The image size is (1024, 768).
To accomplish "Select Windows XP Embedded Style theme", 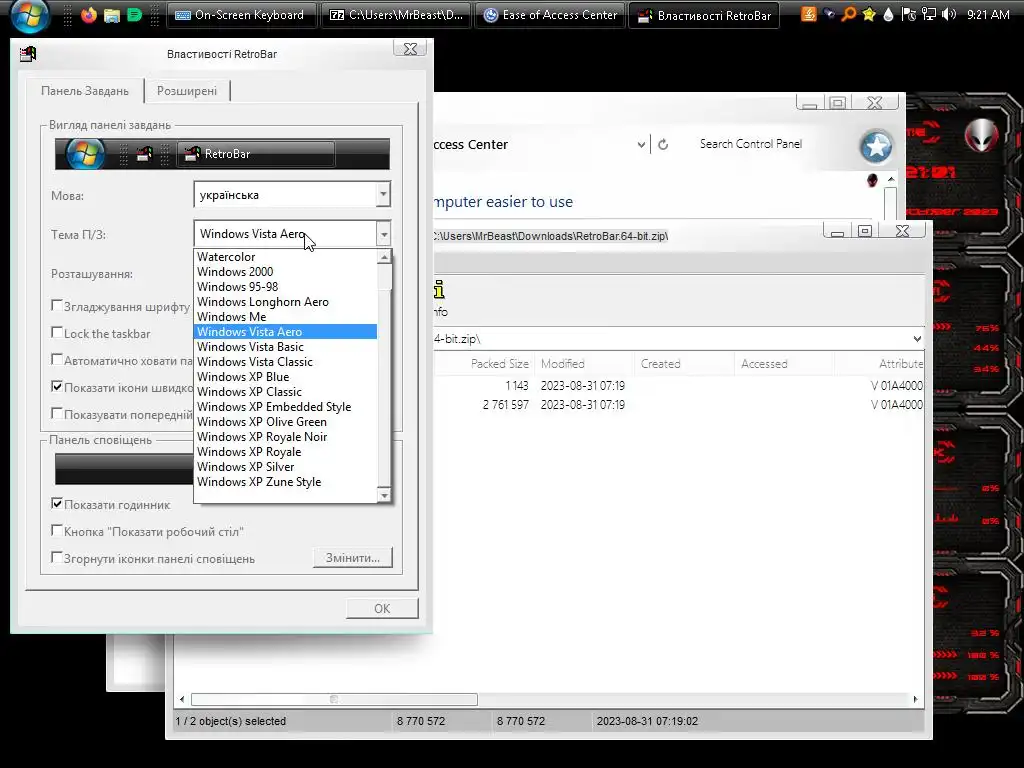I will tap(285, 407).
